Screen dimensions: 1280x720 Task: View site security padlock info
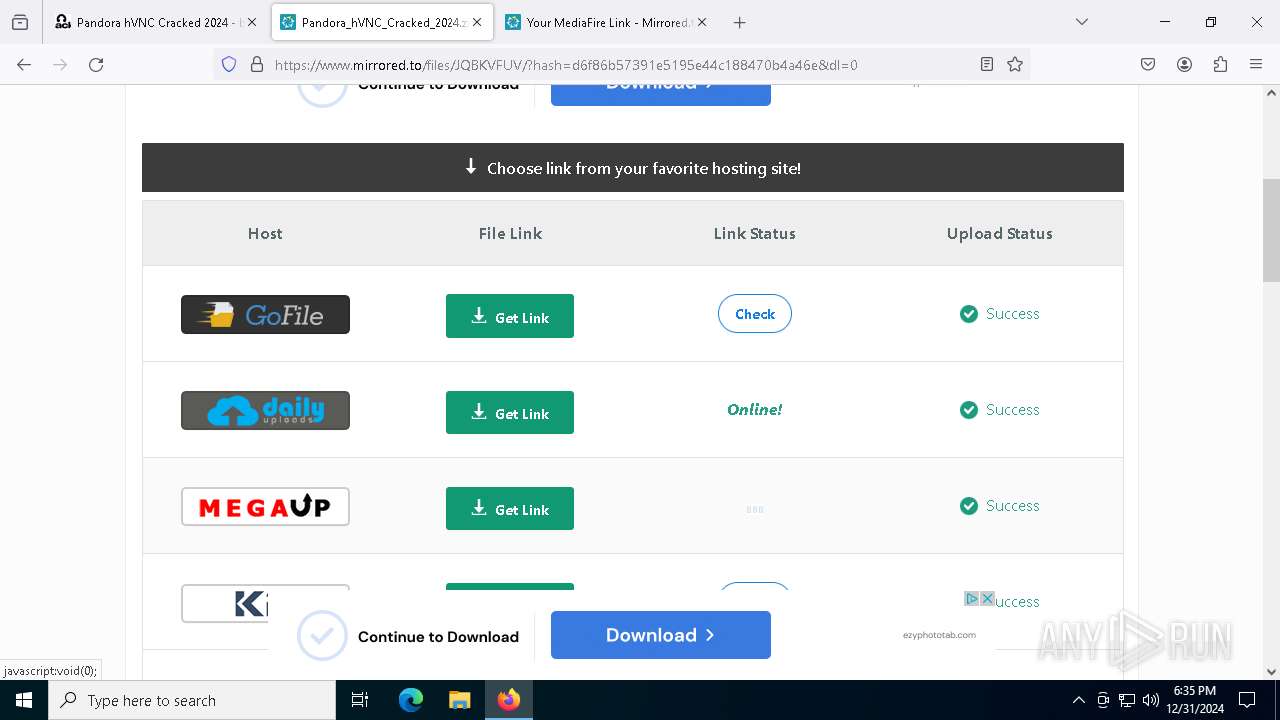(x=257, y=64)
